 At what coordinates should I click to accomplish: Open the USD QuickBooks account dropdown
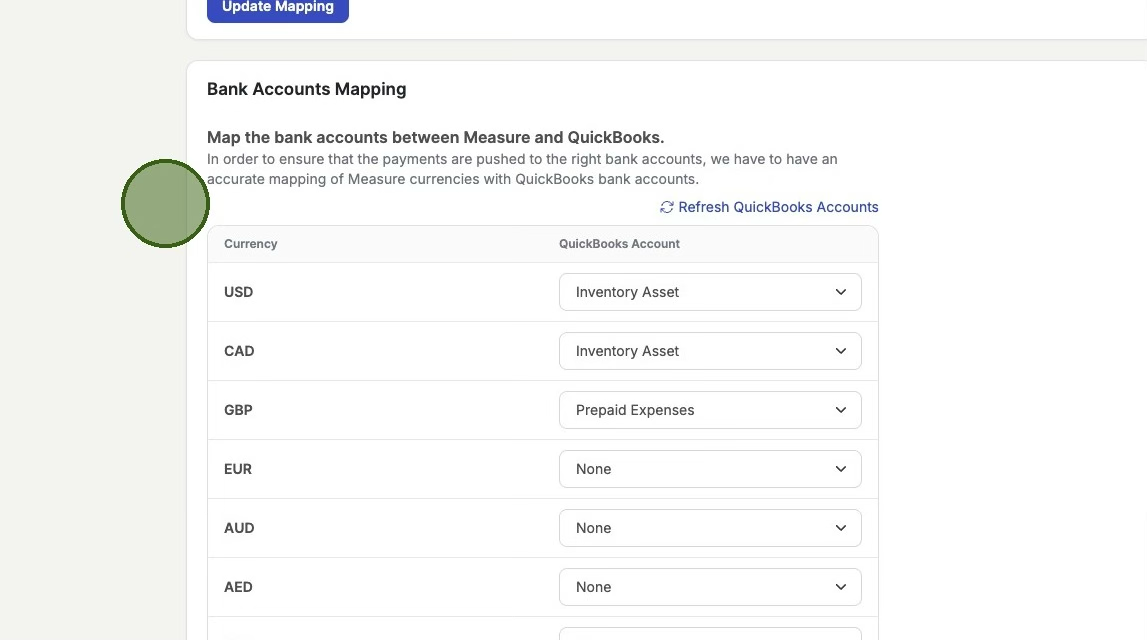coord(709,292)
